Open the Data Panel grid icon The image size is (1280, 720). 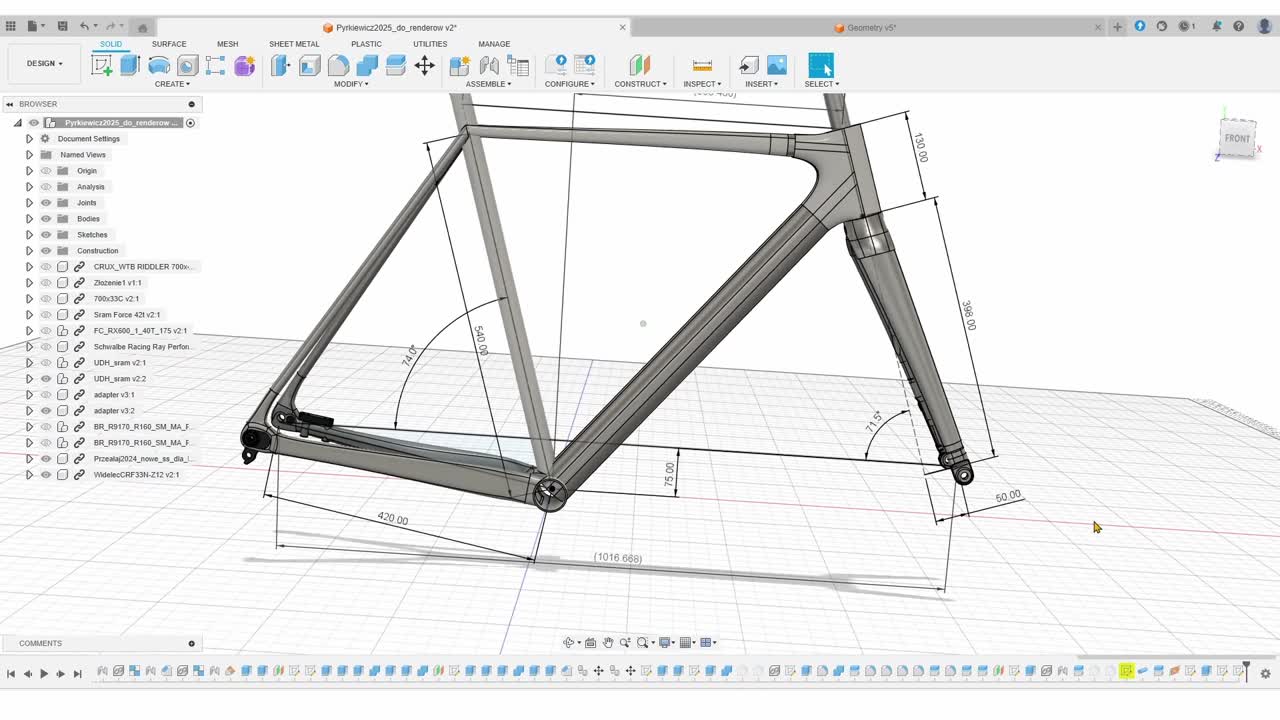point(11,26)
